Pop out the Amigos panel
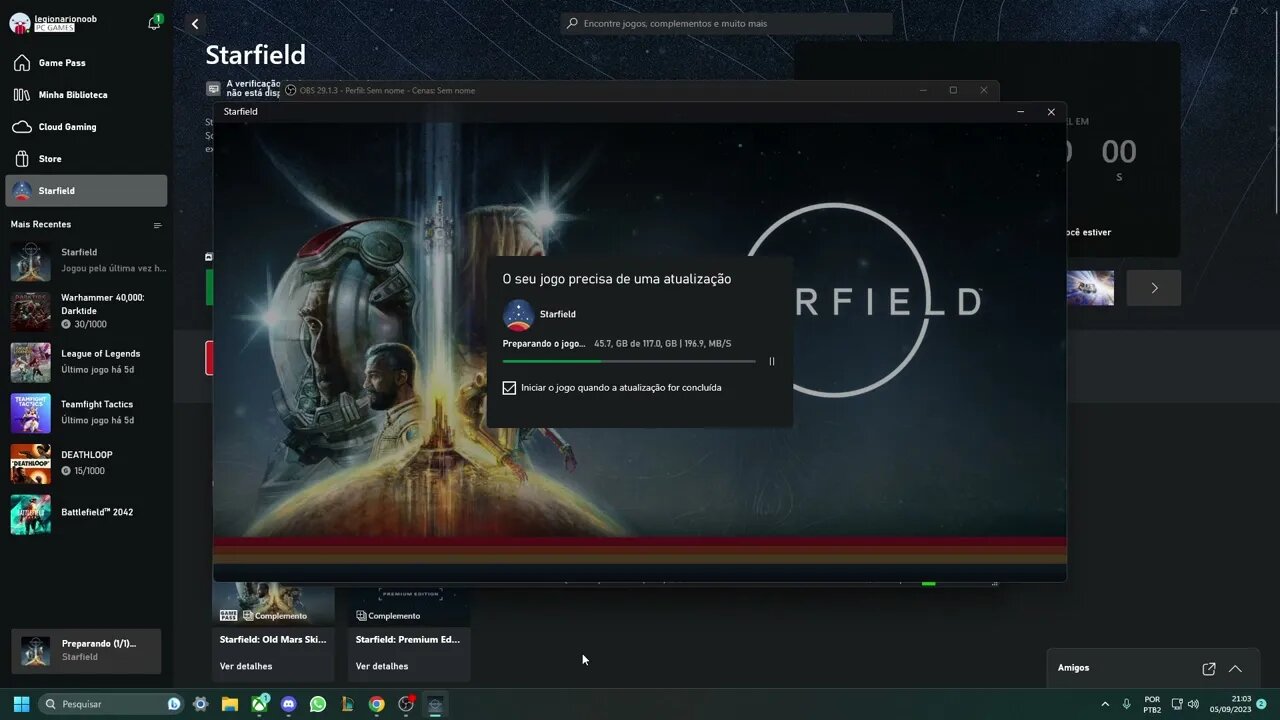The width and height of the screenshot is (1280, 720). coord(1208,669)
